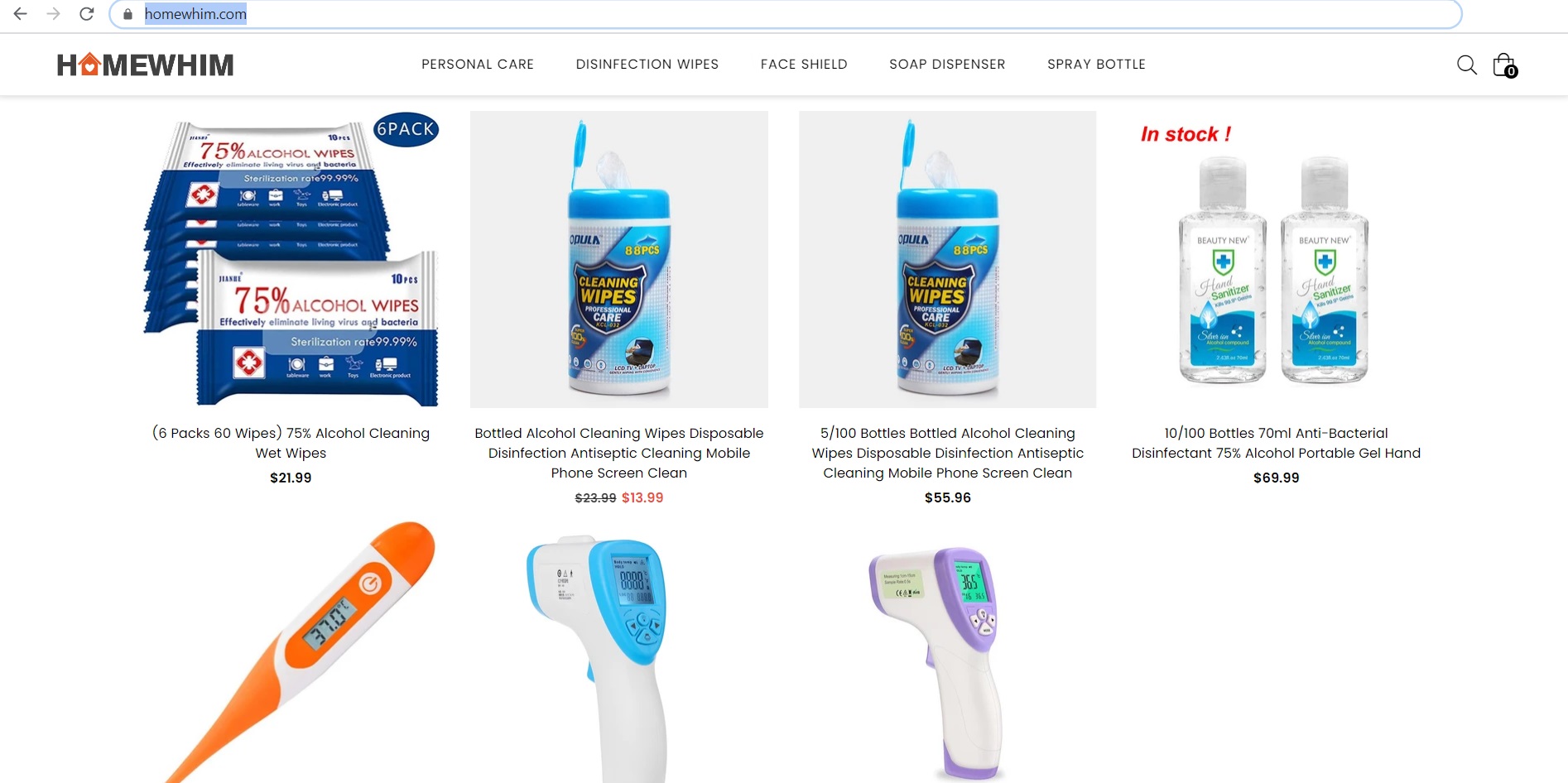Open the shopping cart bag icon
Image resolution: width=1568 pixels, height=783 pixels.
[1504, 65]
